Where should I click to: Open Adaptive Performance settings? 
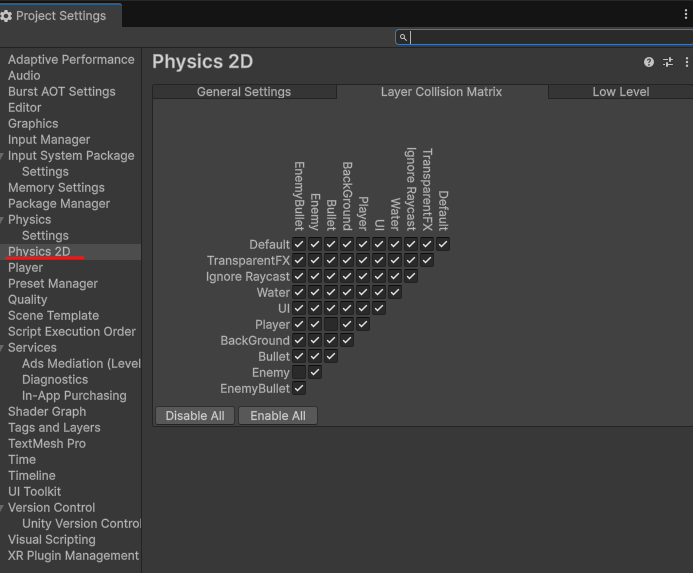71,60
